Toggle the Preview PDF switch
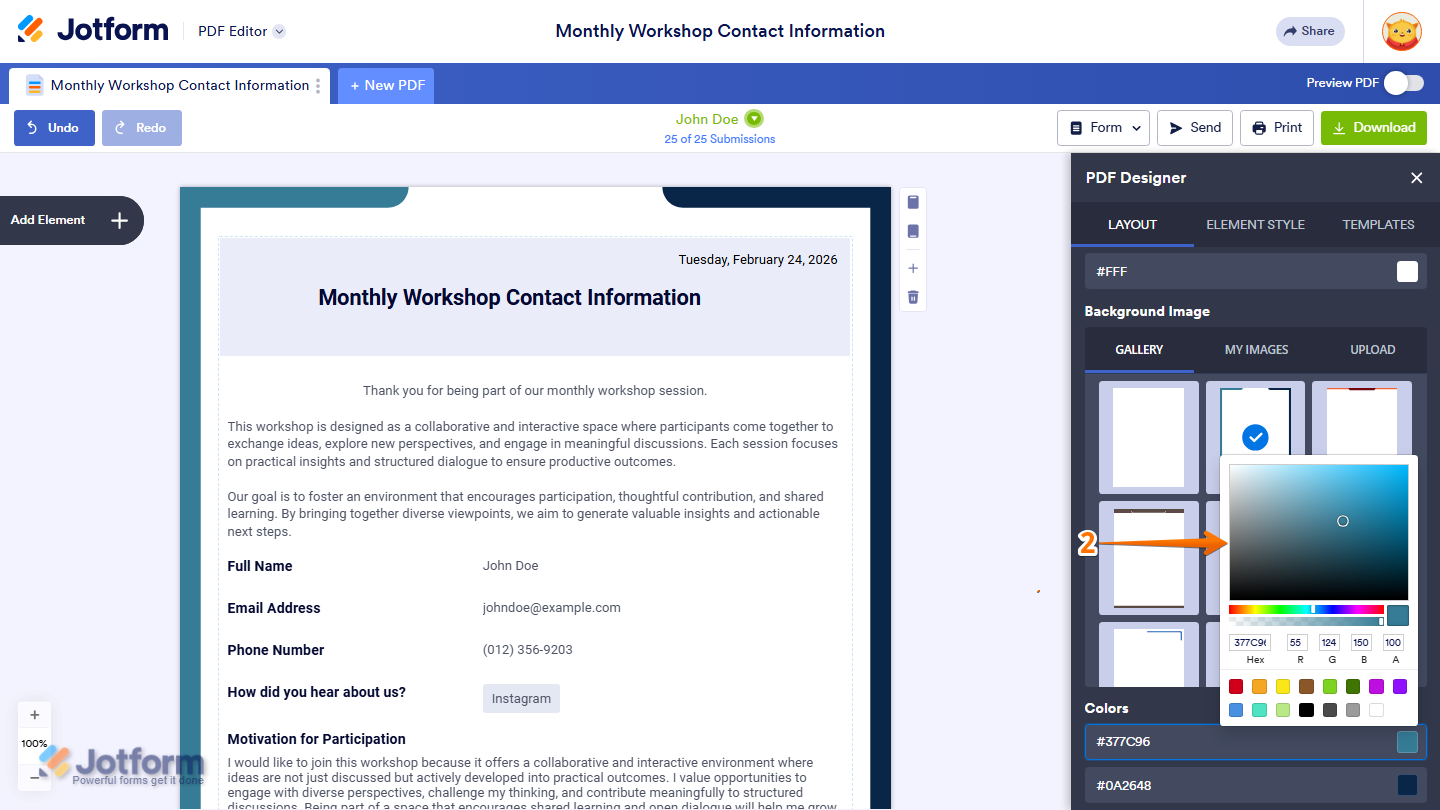 tap(1404, 83)
